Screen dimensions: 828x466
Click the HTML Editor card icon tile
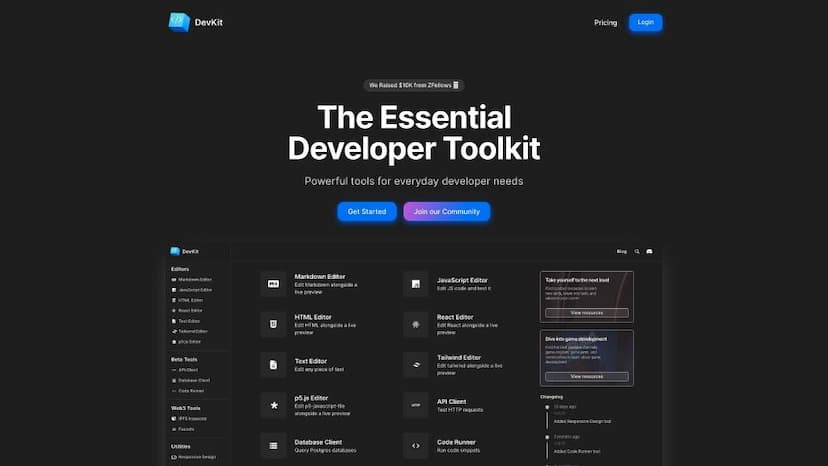(x=274, y=324)
